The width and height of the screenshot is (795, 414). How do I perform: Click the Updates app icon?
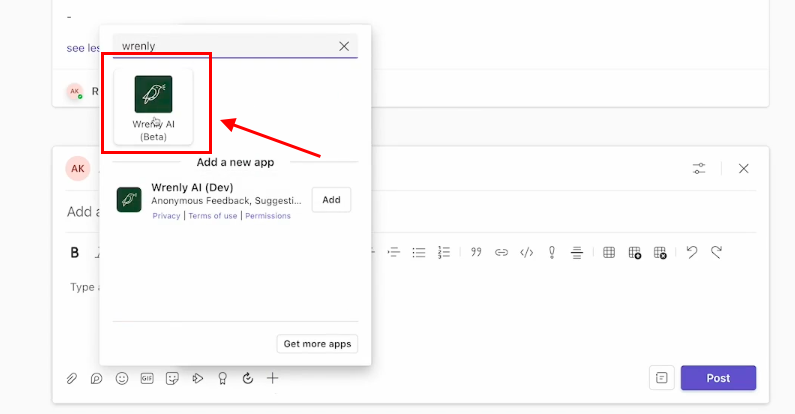click(247, 379)
